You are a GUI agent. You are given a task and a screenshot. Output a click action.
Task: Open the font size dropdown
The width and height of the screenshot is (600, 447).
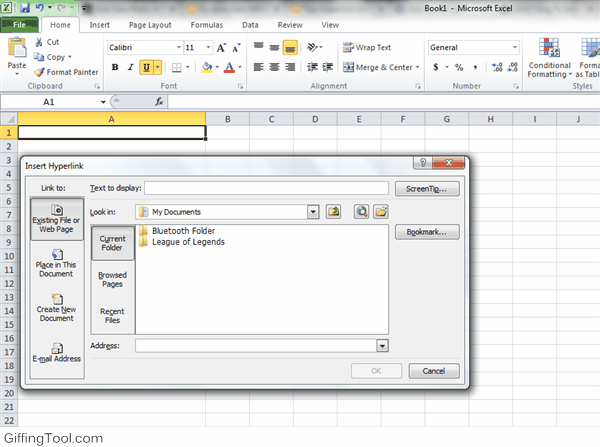208,47
